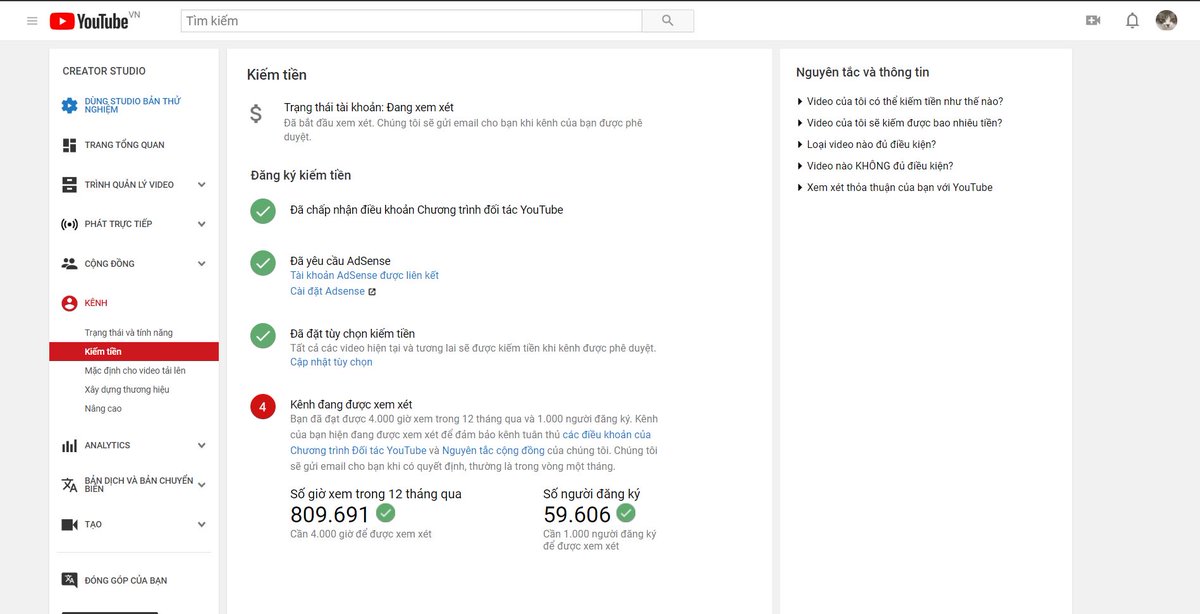Open Tài khoản AdSense được liên kết link
Viewport: 1200px width, 614px height.
(x=364, y=275)
